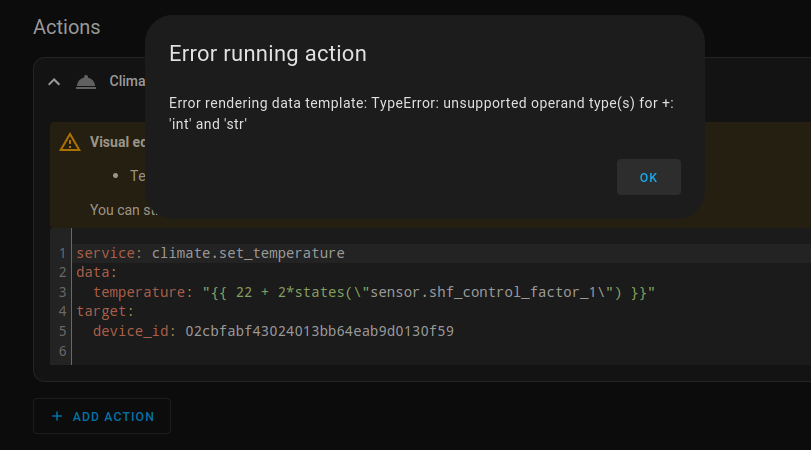
Task: Place cursor in the temperature template string
Action: coord(428,292)
